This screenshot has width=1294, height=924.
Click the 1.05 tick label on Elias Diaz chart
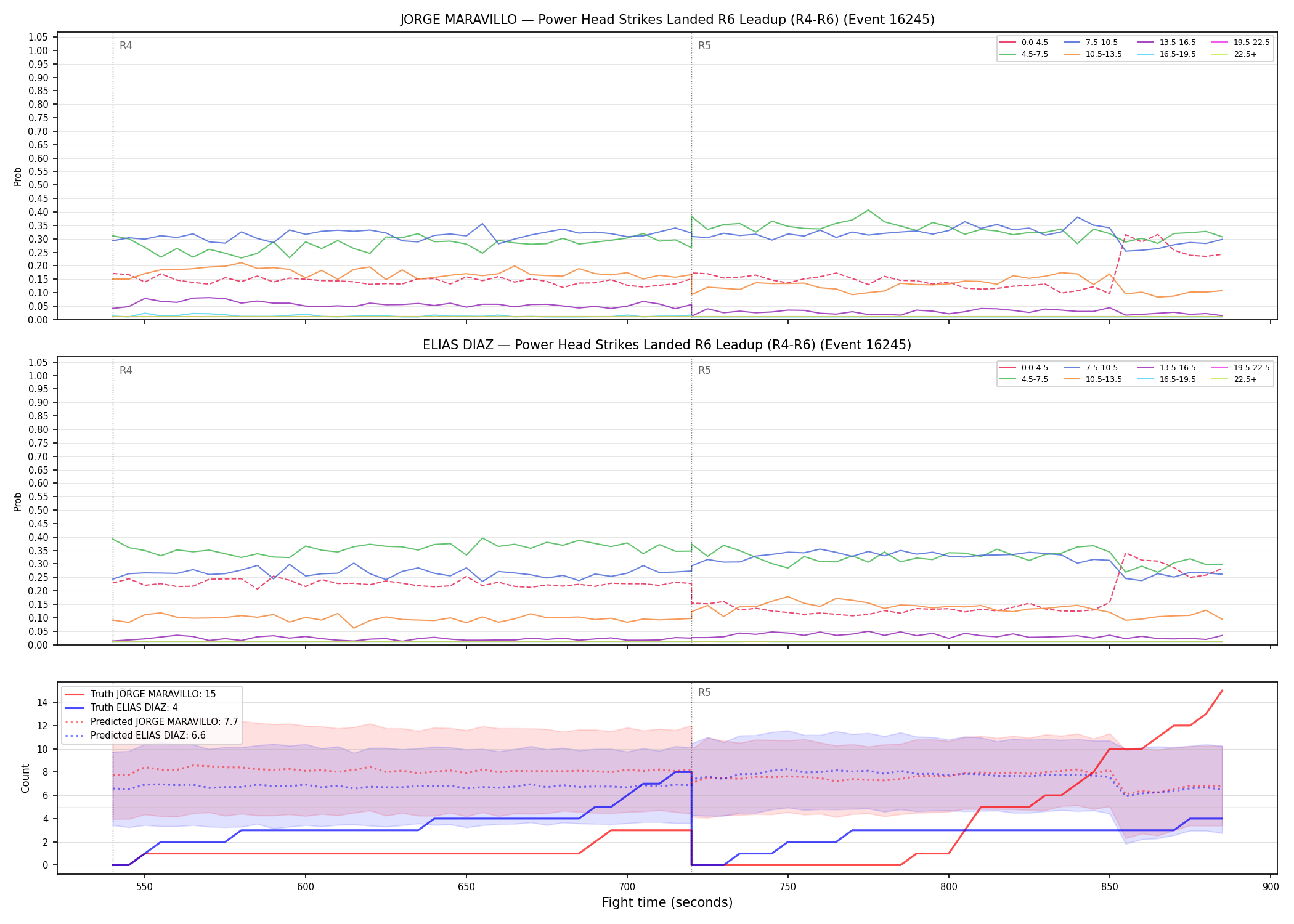[x=38, y=362]
